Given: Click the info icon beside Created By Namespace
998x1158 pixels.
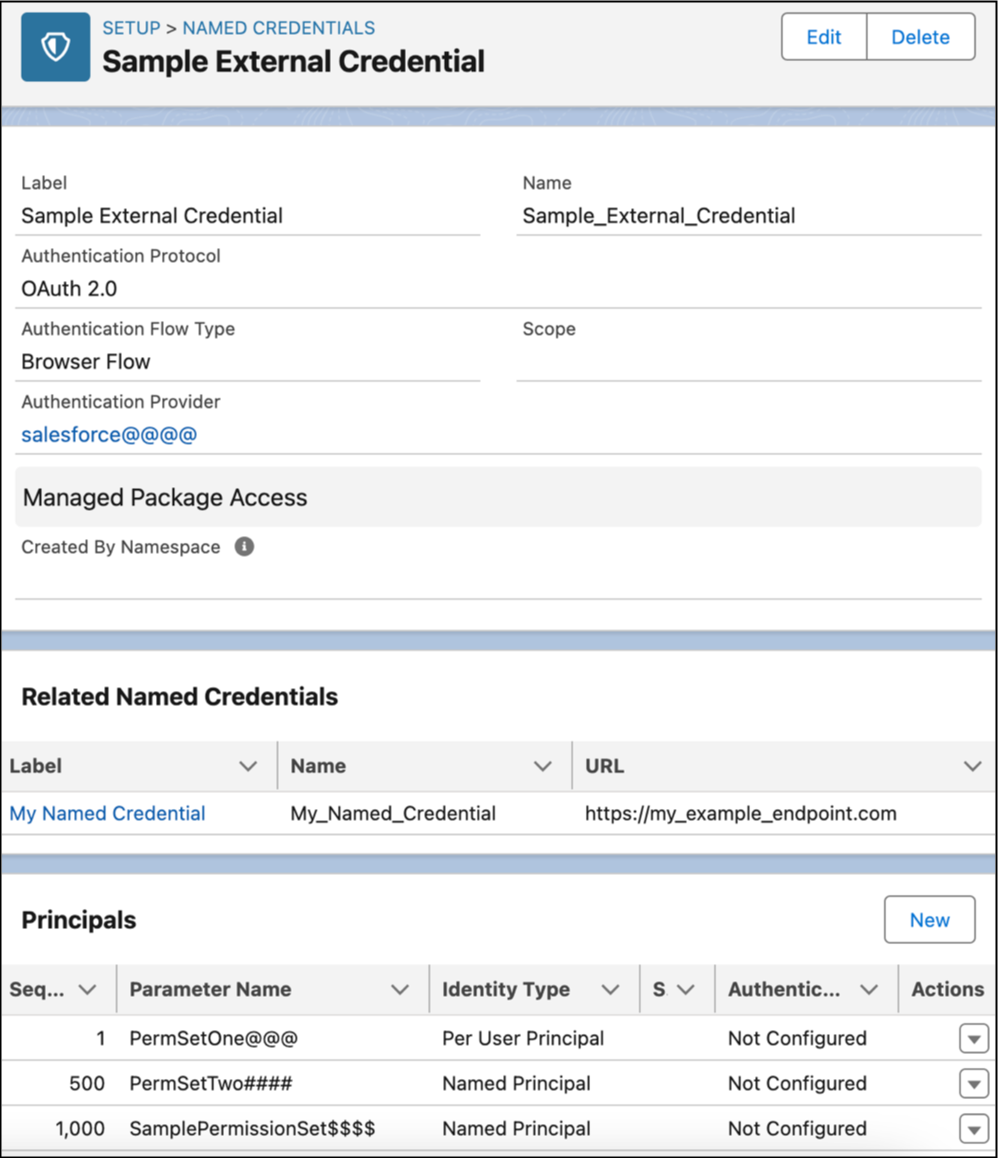Looking at the screenshot, I should pos(245,546).
